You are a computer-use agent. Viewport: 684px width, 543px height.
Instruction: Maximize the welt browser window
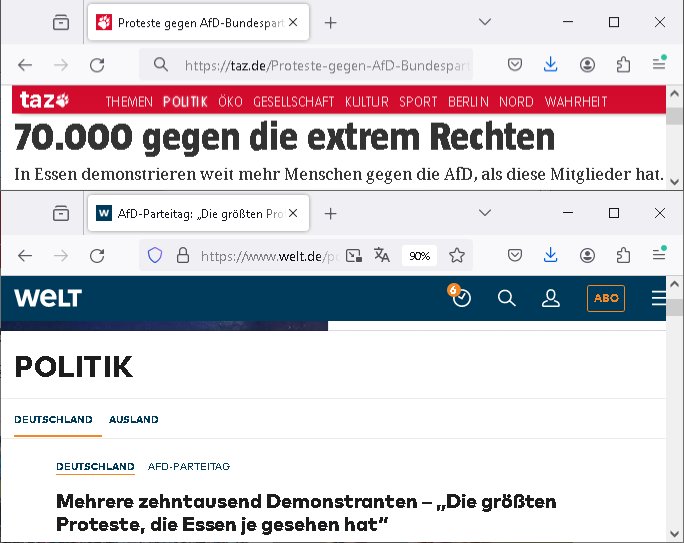[614, 213]
